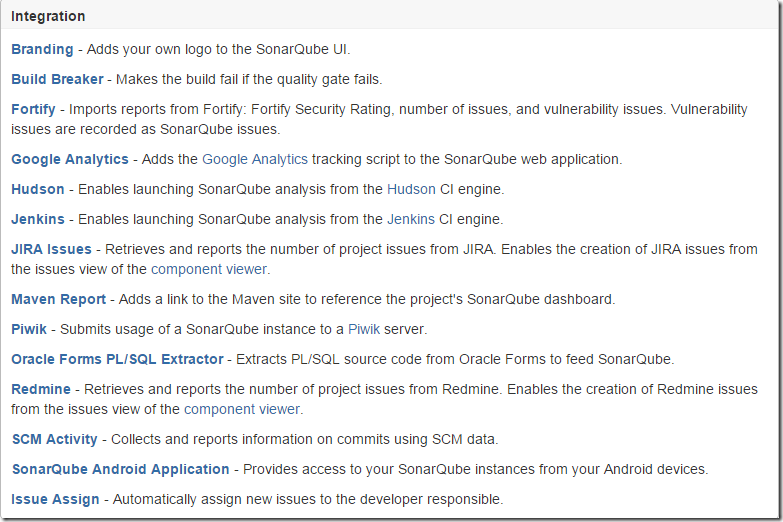
Task: Click text 'Extracts PL/SQL source code from Oracle Forms'
Action: pyautogui.click(x=393, y=359)
